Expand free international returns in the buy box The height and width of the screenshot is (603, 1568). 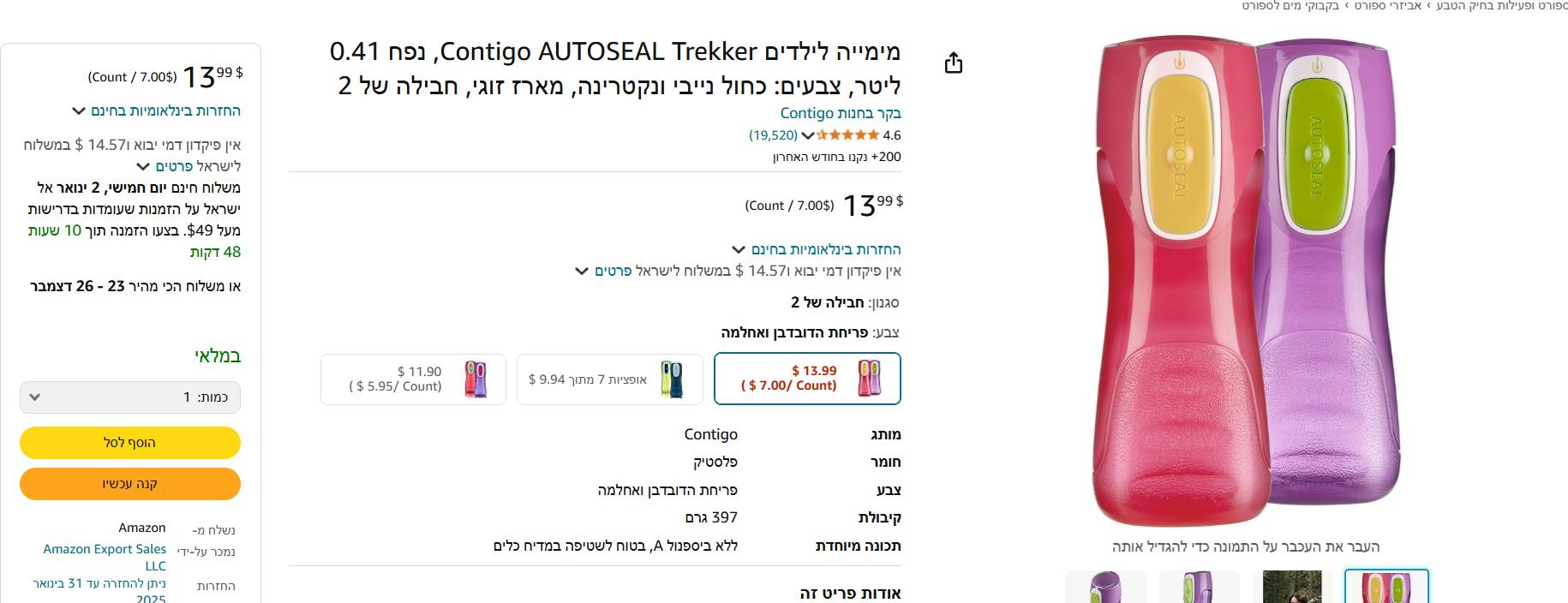157,111
